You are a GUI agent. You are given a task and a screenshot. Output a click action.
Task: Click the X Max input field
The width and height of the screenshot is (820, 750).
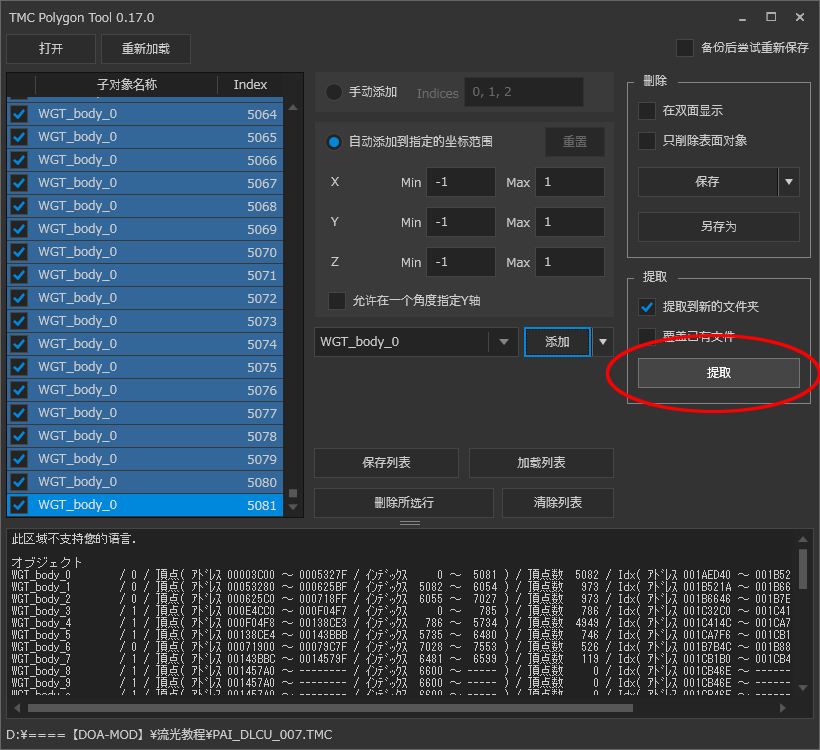pyautogui.click(x=570, y=182)
